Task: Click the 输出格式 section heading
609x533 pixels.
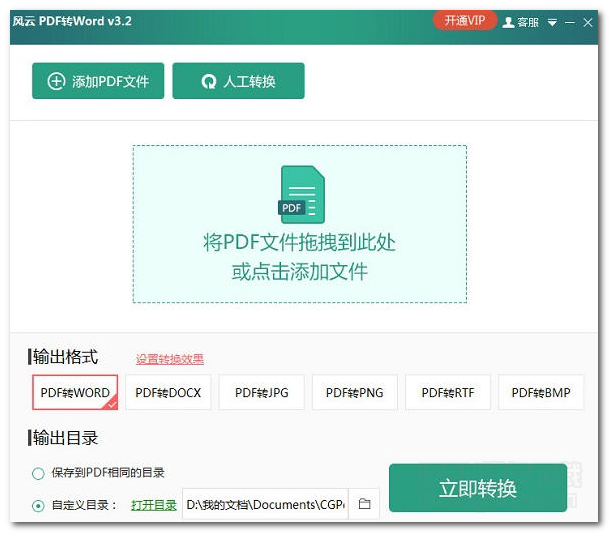Action: coord(64,357)
